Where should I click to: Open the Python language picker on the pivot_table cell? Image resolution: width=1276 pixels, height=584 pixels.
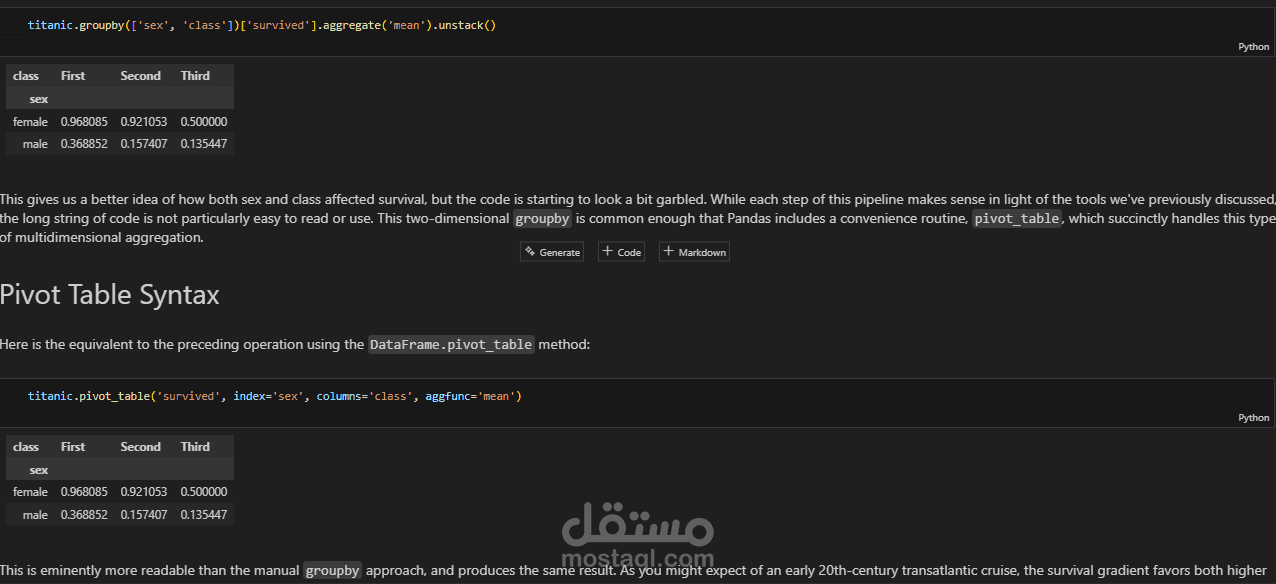click(1252, 417)
